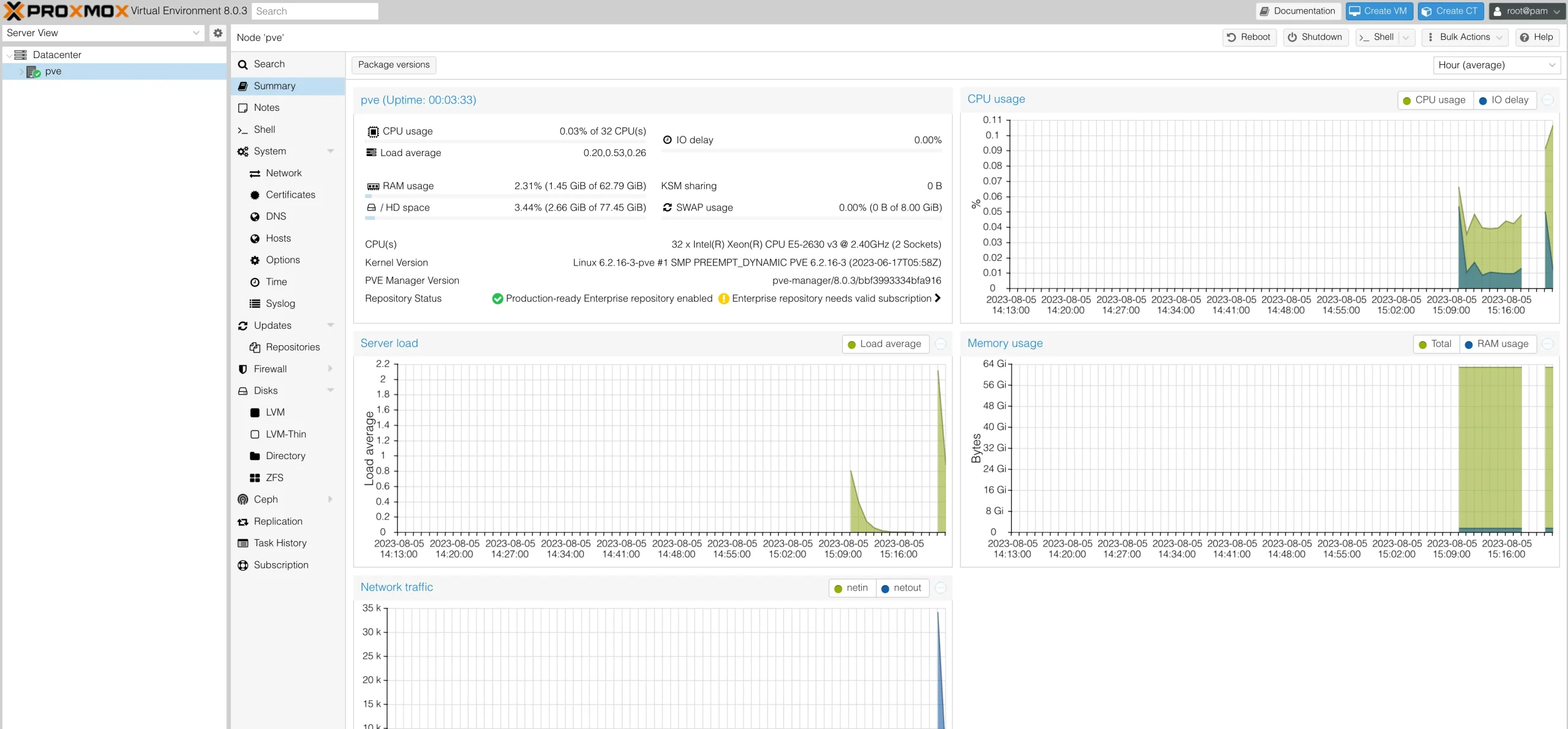This screenshot has width=1568, height=729.
Task: Open the Bulk Actions dropdown
Action: click(x=1464, y=37)
